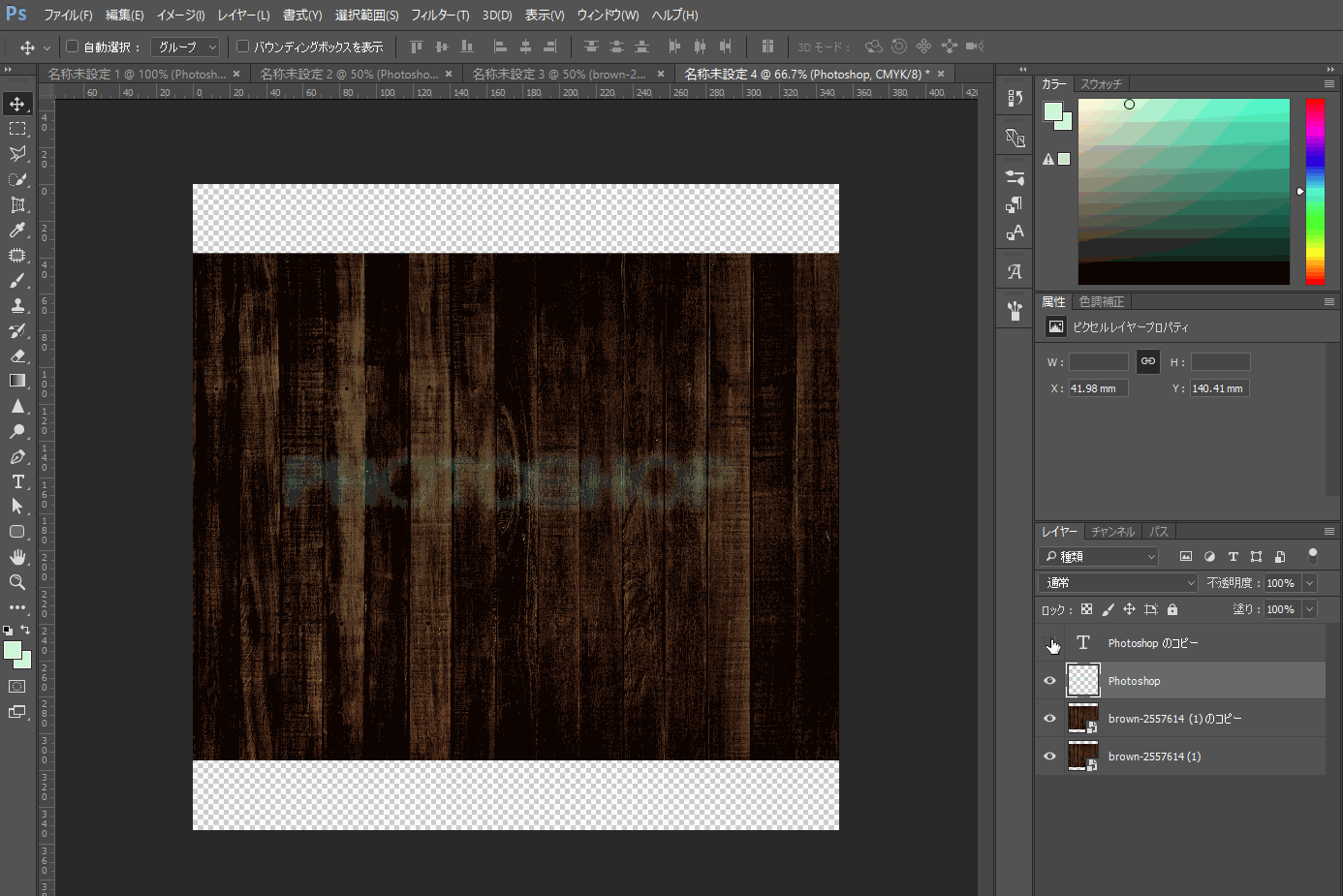Open the ファイル(F) menu
Screen dimensions: 1343x896
click(x=68, y=15)
